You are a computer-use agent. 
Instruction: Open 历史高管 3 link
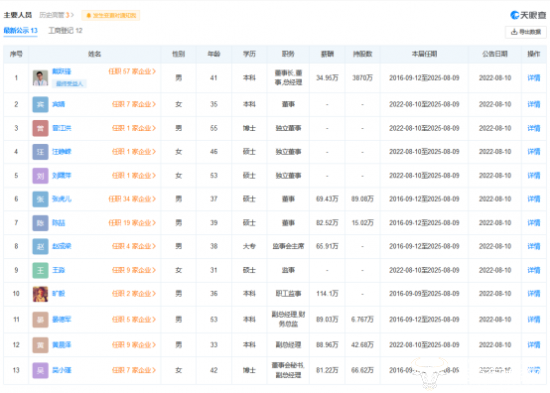[x=56, y=15]
